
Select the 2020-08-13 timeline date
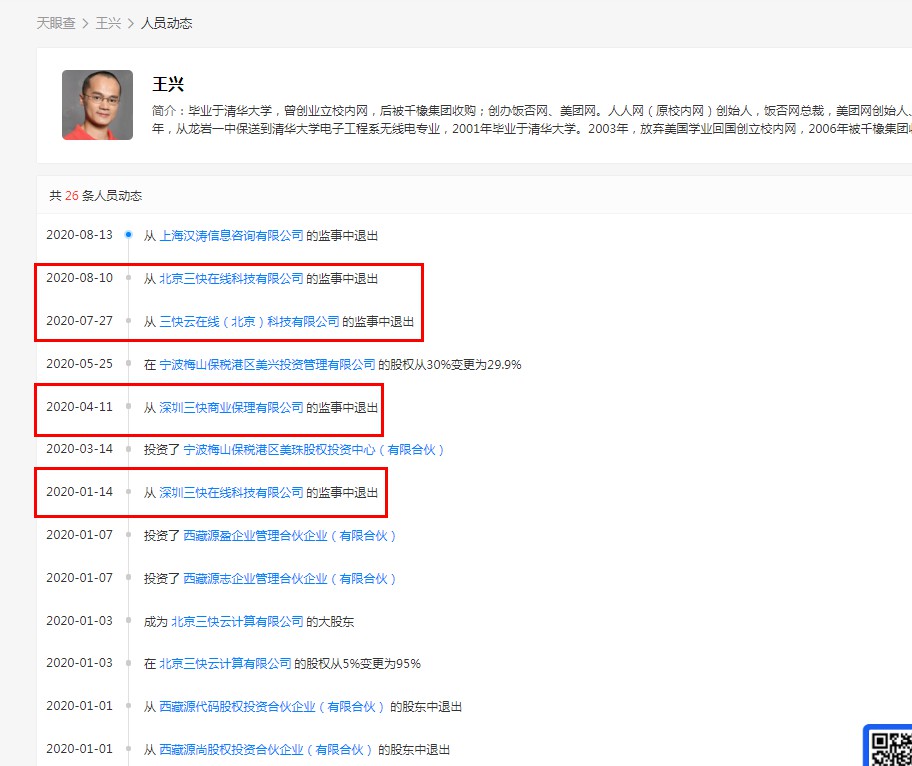[x=79, y=235]
